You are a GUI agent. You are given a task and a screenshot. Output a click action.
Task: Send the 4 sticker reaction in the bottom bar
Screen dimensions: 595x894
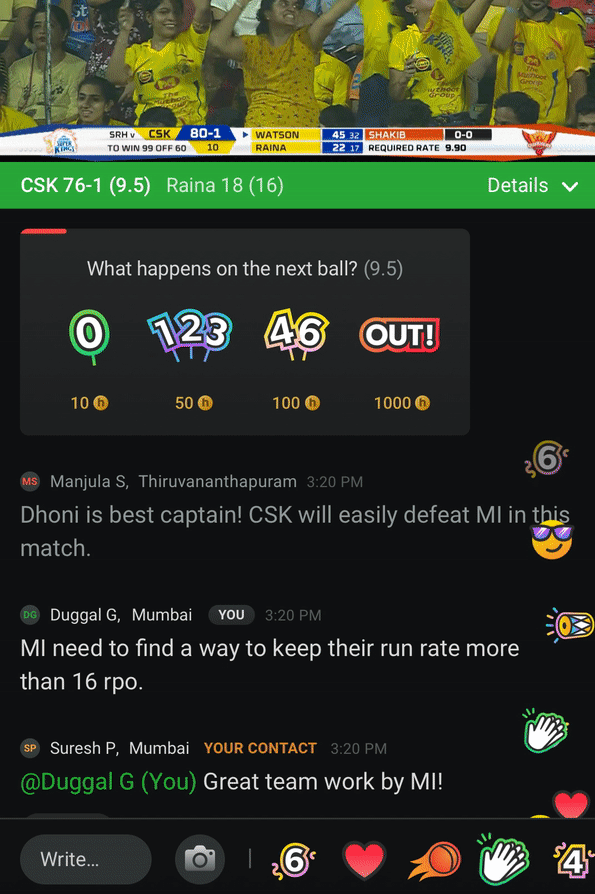(x=574, y=860)
